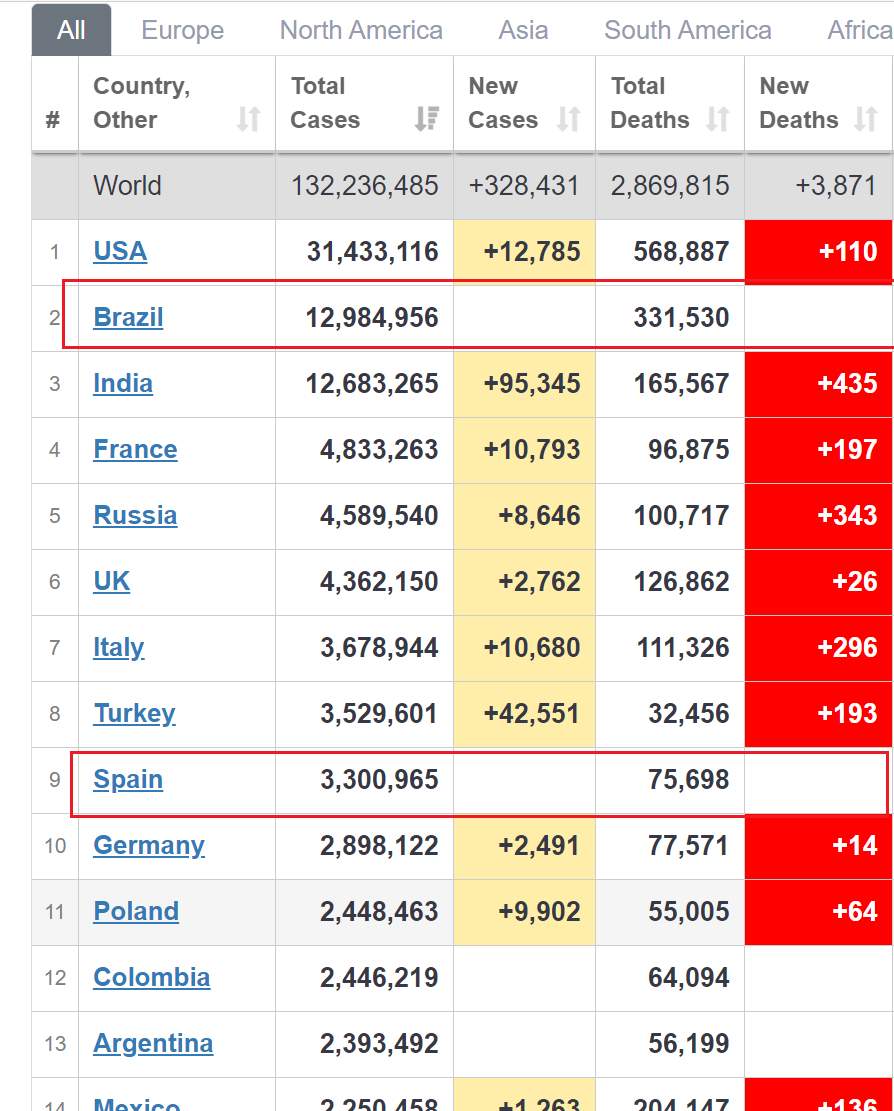Open the North America tab
Screen dimensions: 894x1111
tap(361, 30)
